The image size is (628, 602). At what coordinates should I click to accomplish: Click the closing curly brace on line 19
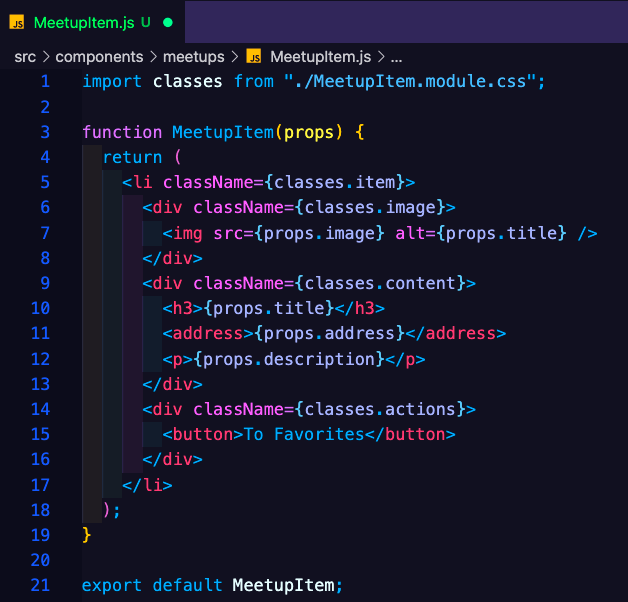[x=87, y=535]
